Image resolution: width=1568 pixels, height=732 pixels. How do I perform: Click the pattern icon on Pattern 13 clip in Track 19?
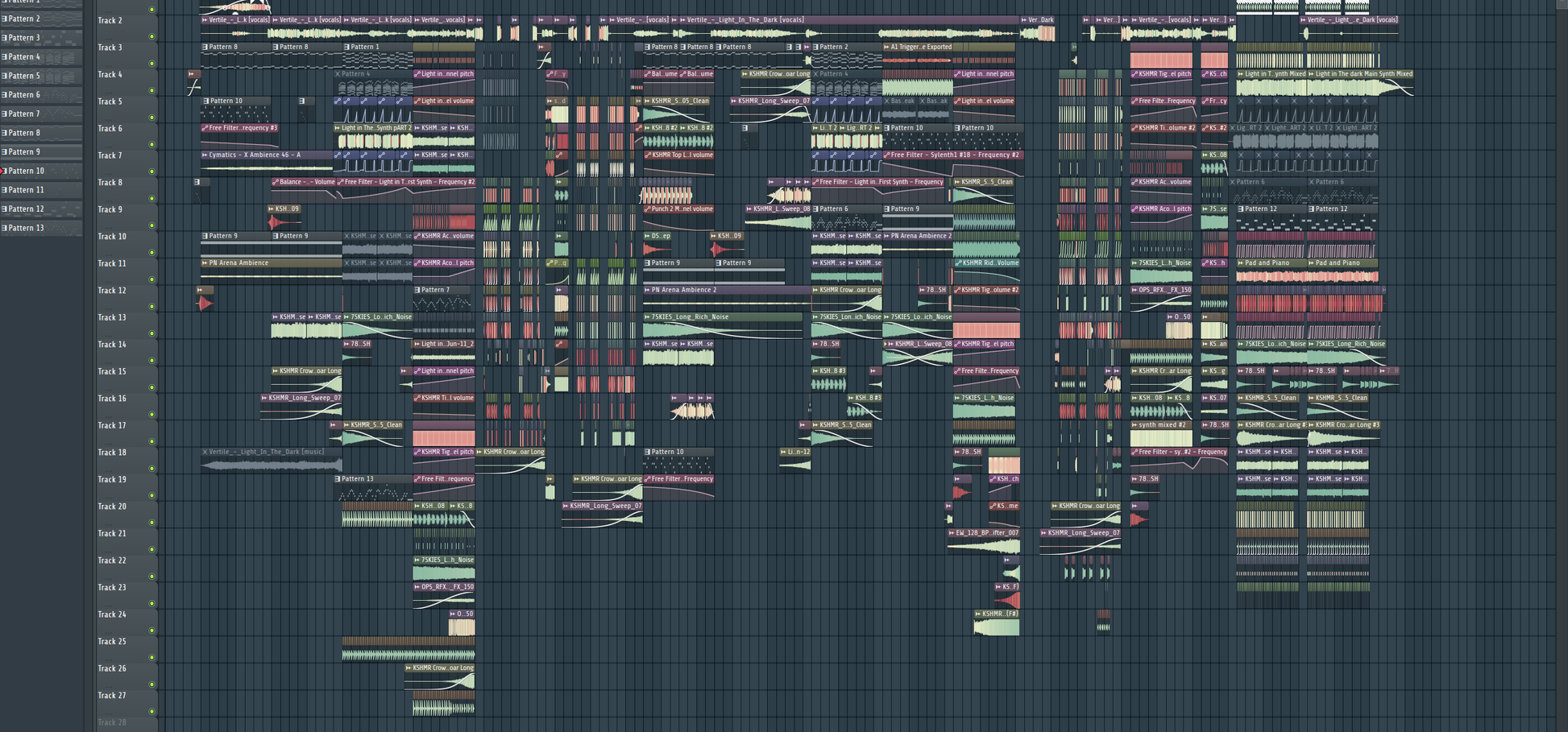pos(338,479)
